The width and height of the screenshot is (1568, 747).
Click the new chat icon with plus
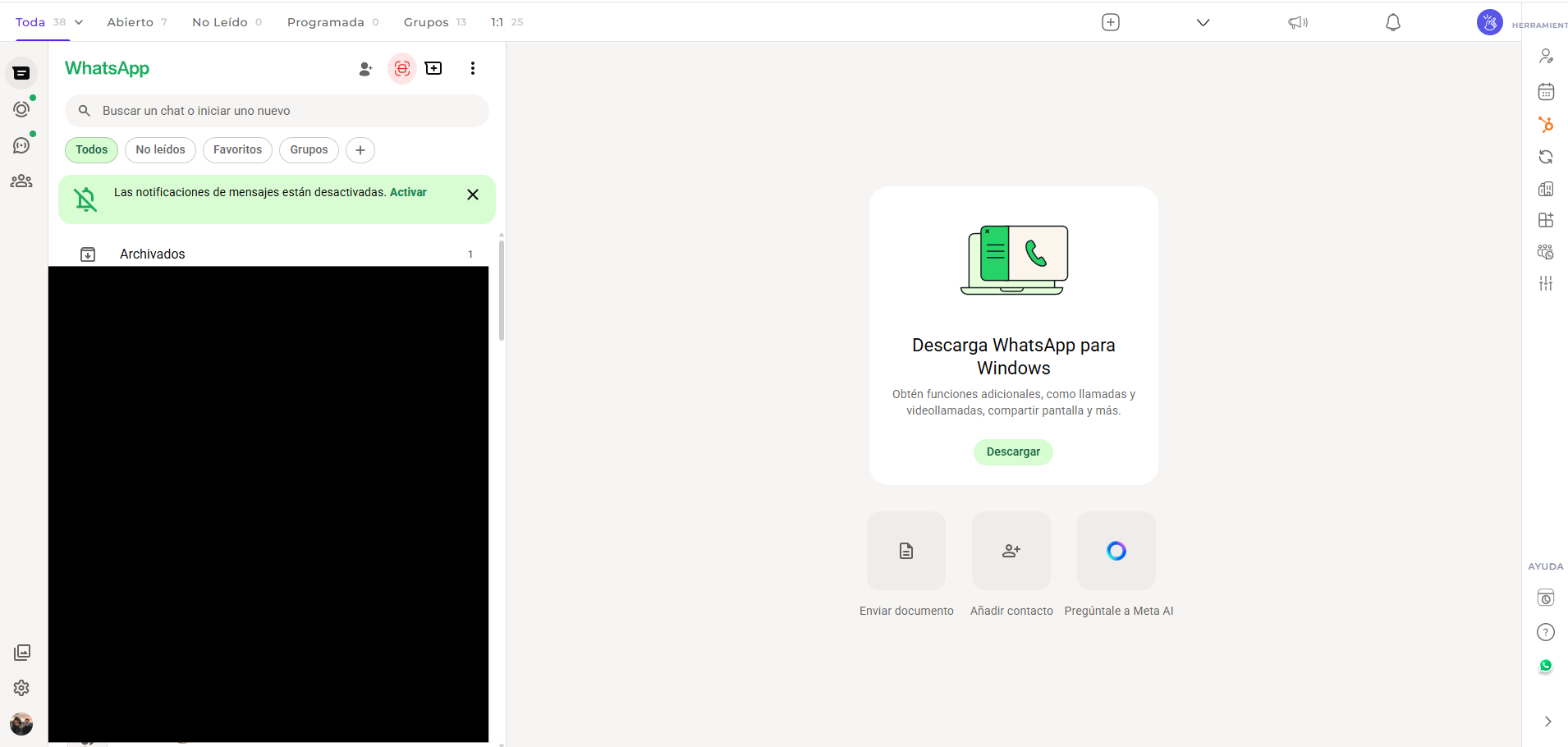pos(433,69)
